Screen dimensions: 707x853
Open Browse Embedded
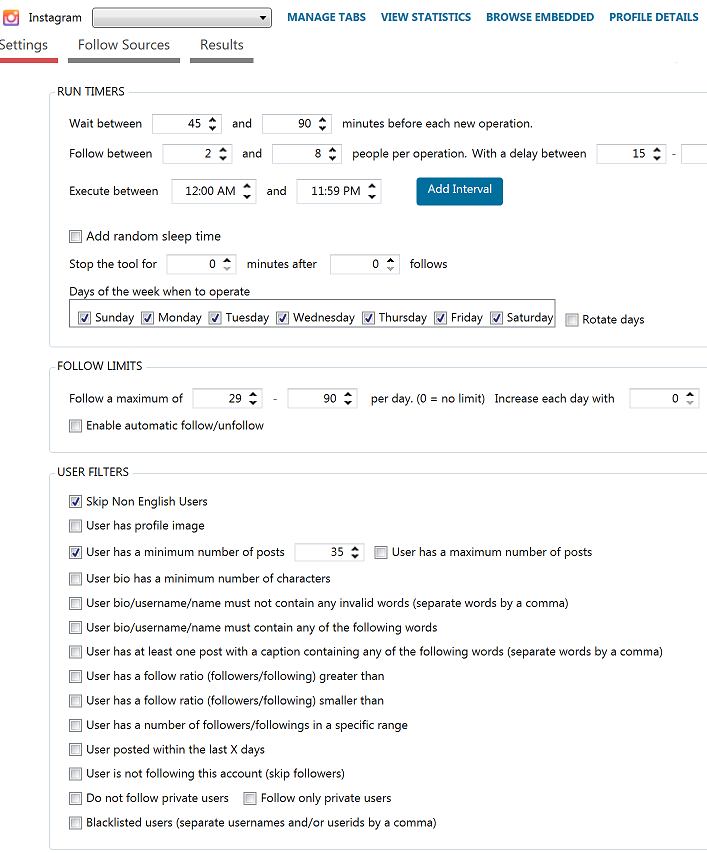(539, 17)
